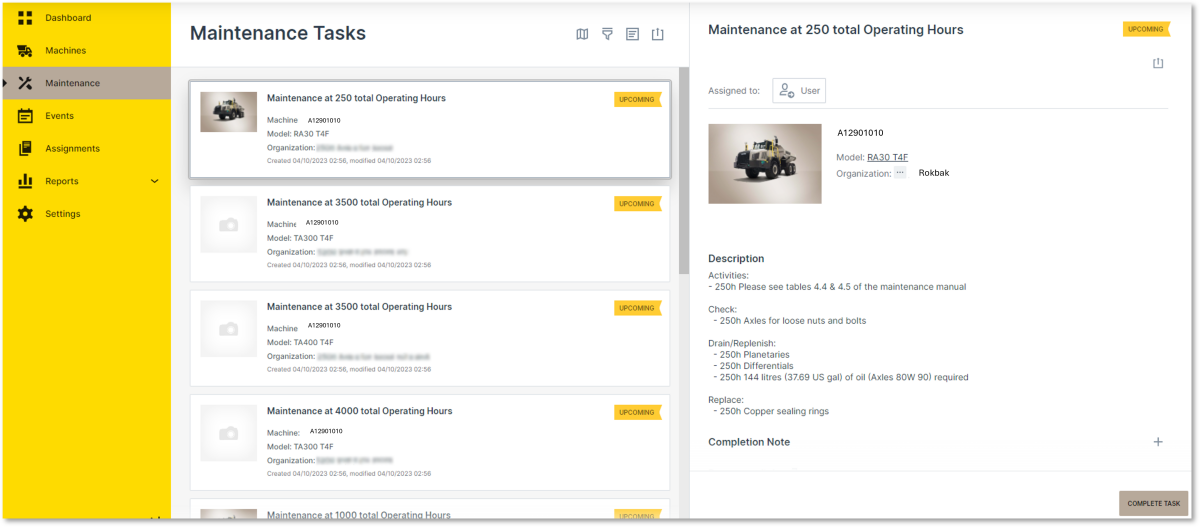The width and height of the screenshot is (1200, 527).
Task: Click the Machines truck icon
Action: pos(25,51)
